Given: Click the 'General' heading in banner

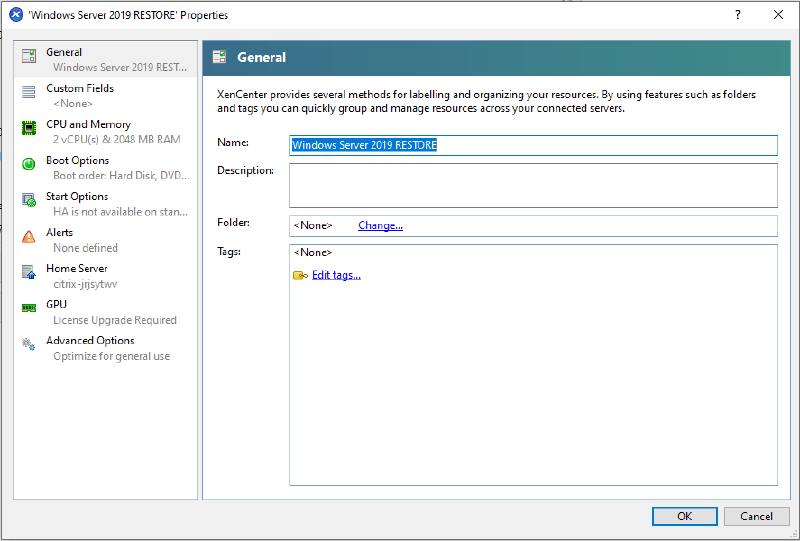Looking at the screenshot, I should click(261, 57).
